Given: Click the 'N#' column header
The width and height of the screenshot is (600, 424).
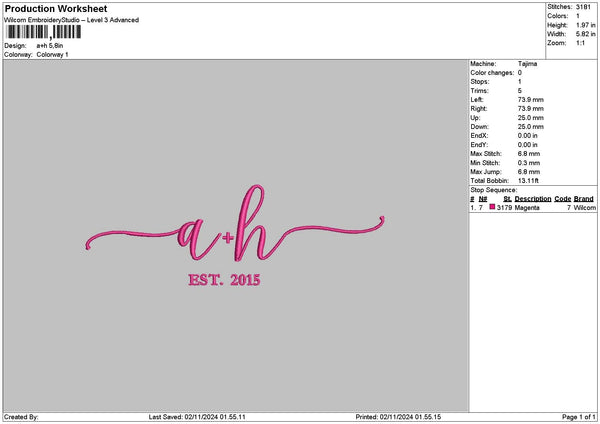Looking at the screenshot, I should coord(483,199).
